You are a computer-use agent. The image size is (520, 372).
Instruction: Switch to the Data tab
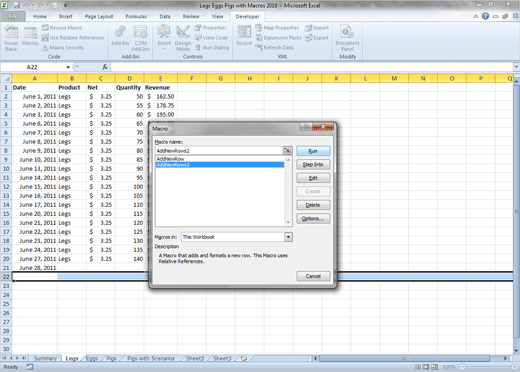click(x=165, y=16)
